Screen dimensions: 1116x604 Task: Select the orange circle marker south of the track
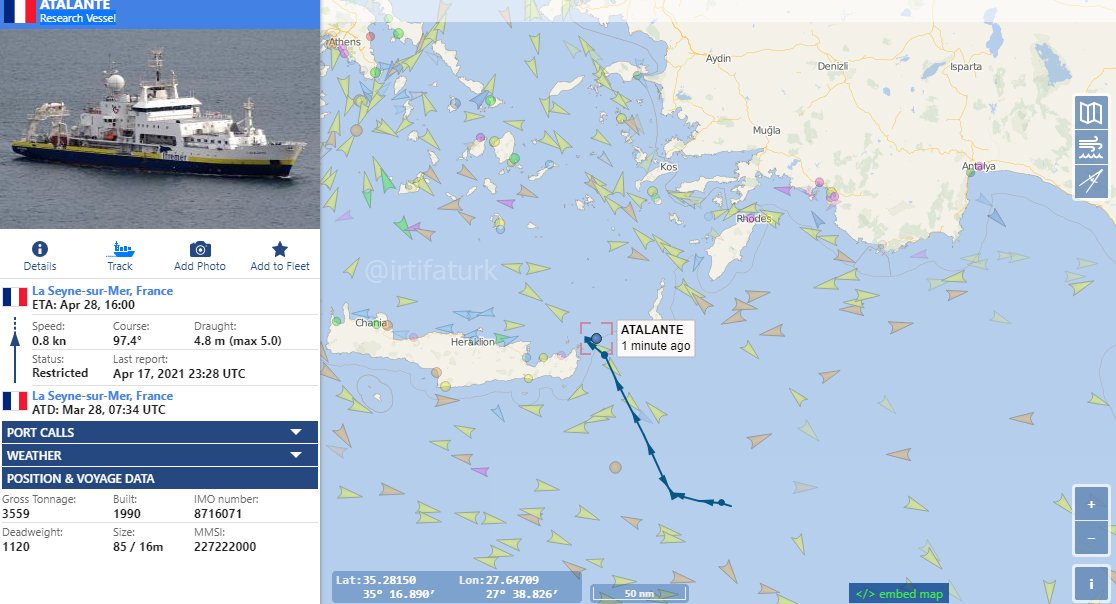(616, 467)
